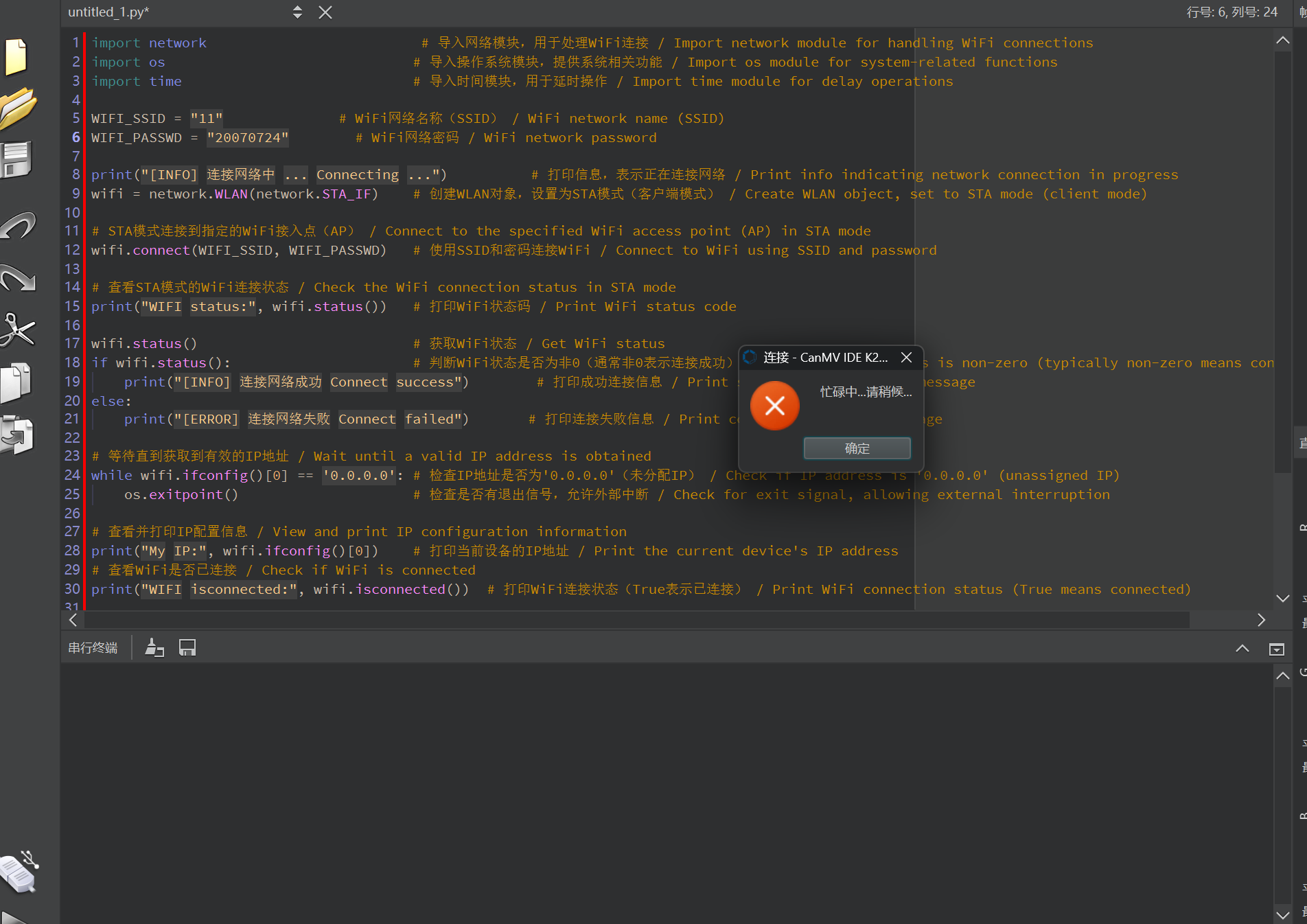Click the password string "20070724" on line 6
The width and height of the screenshot is (1307, 924).
[248, 137]
